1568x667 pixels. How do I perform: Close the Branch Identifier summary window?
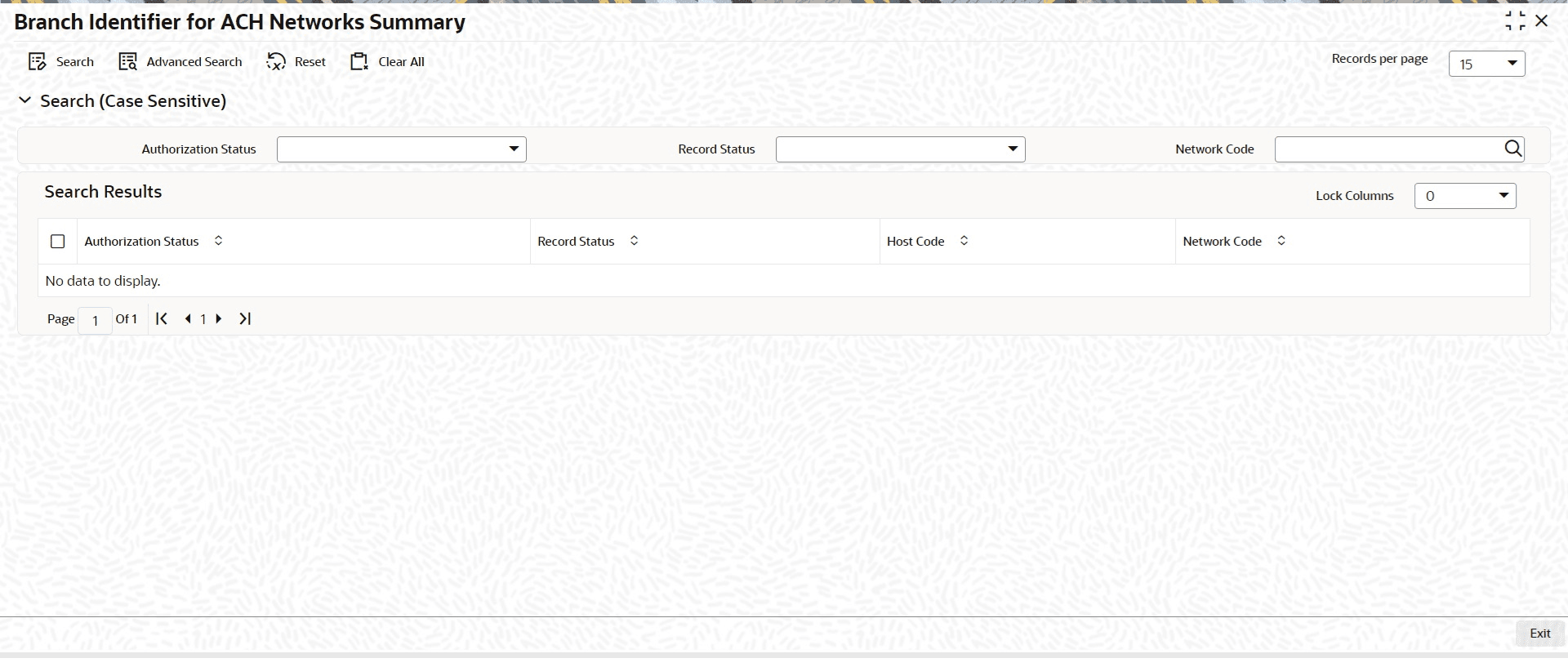point(1542,21)
